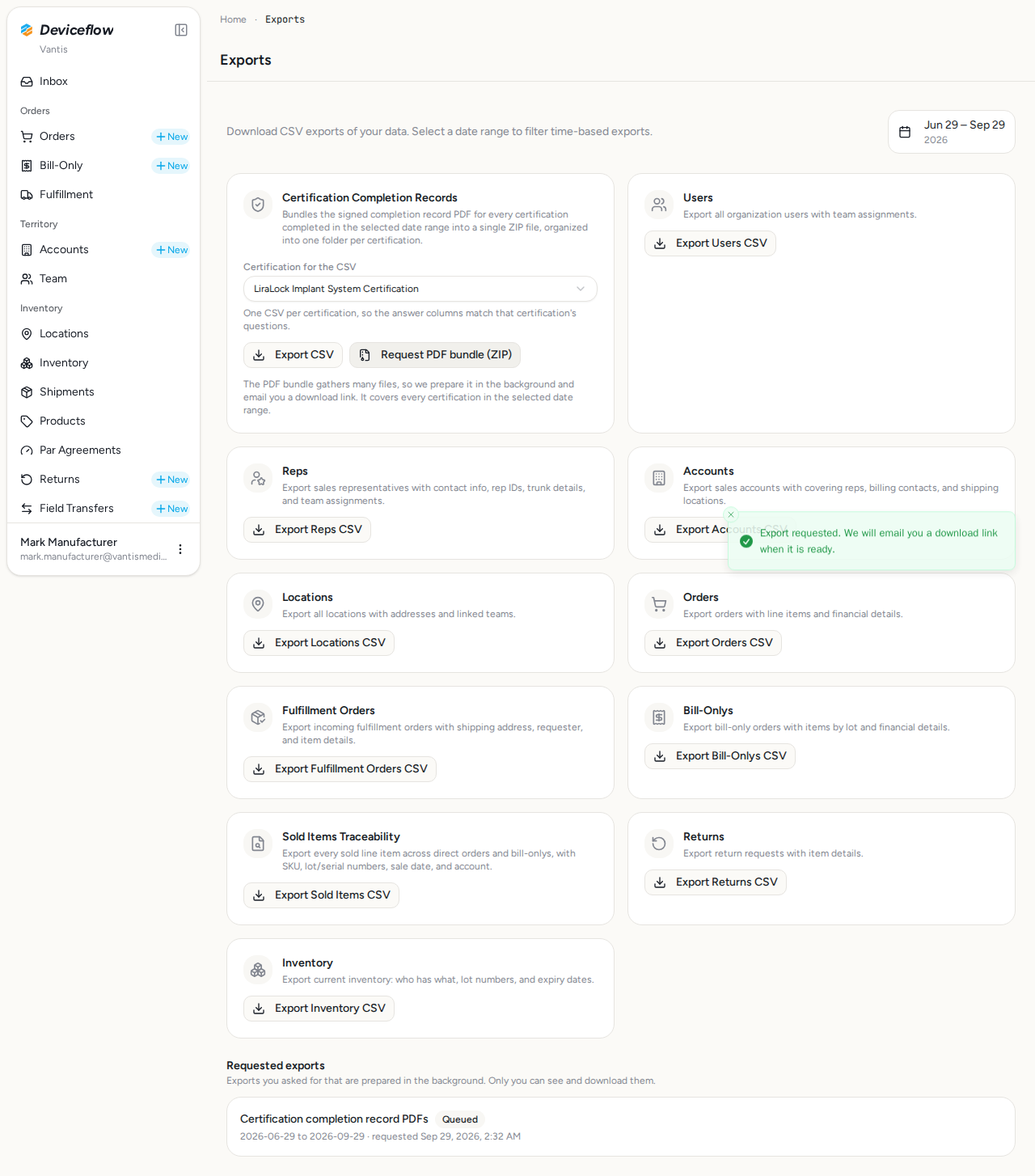Click Export Users CSV button
1035x1176 pixels.
point(710,243)
